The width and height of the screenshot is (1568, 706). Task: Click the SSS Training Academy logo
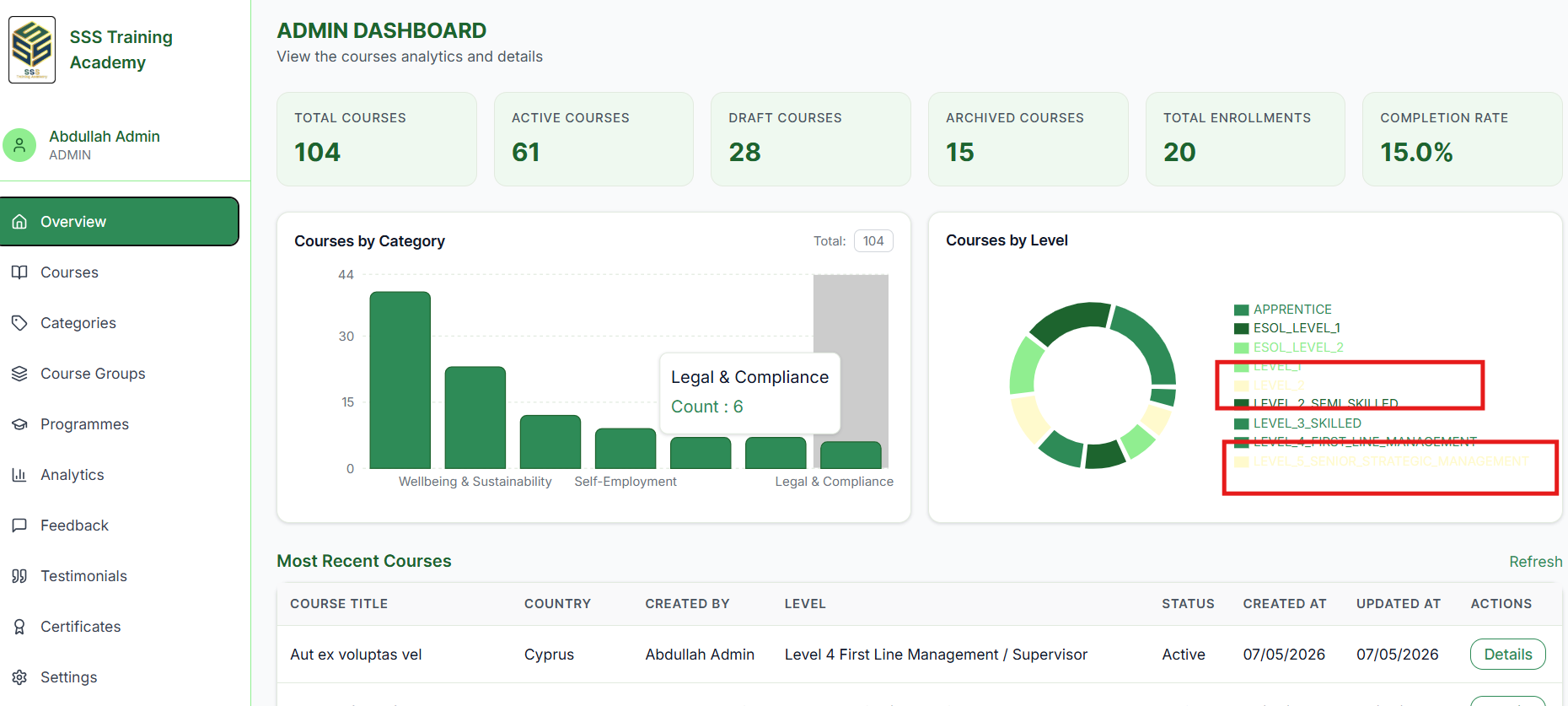click(32, 50)
